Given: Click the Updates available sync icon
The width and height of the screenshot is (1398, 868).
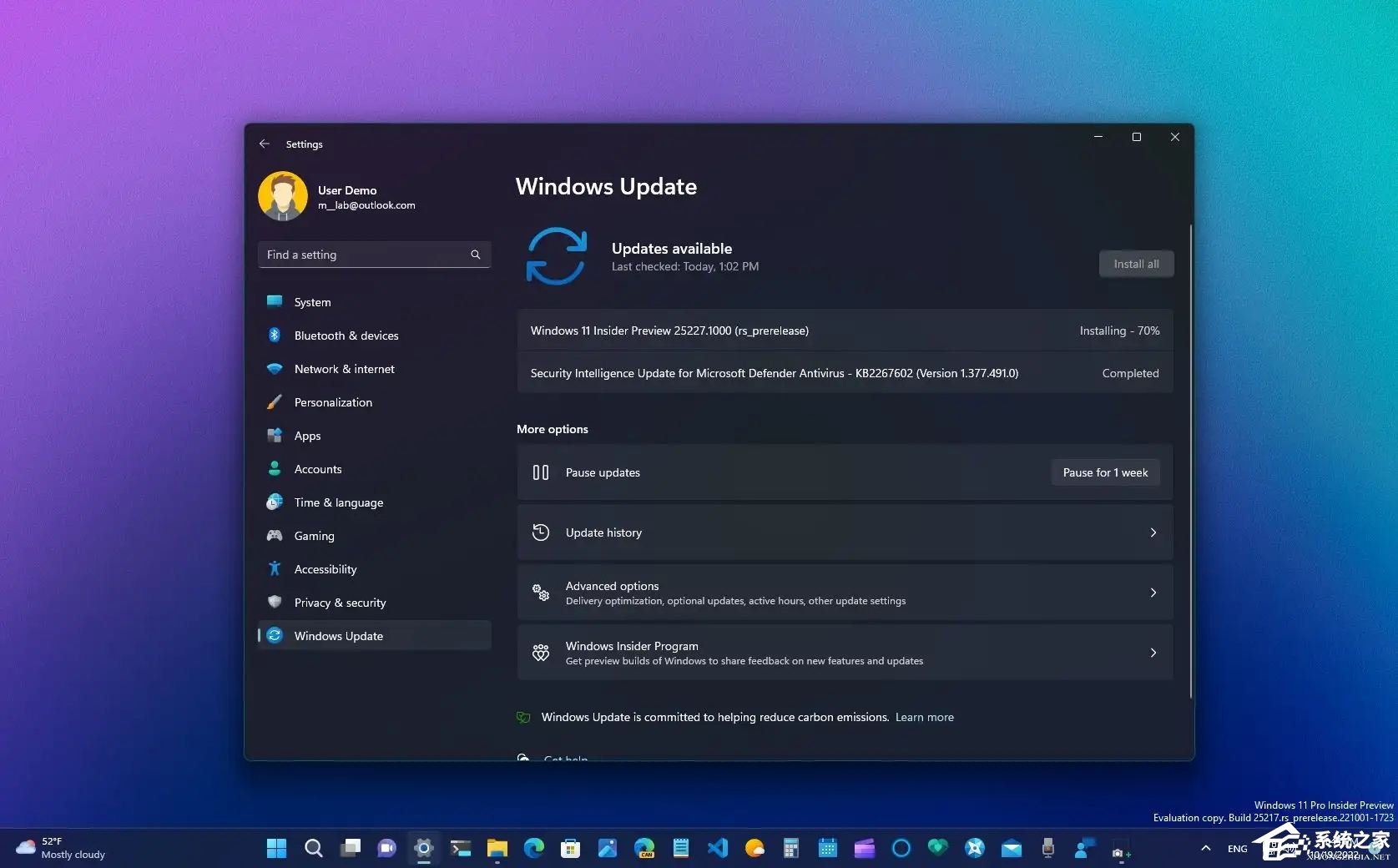Looking at the screenshot, I should [x=557, y=256].
